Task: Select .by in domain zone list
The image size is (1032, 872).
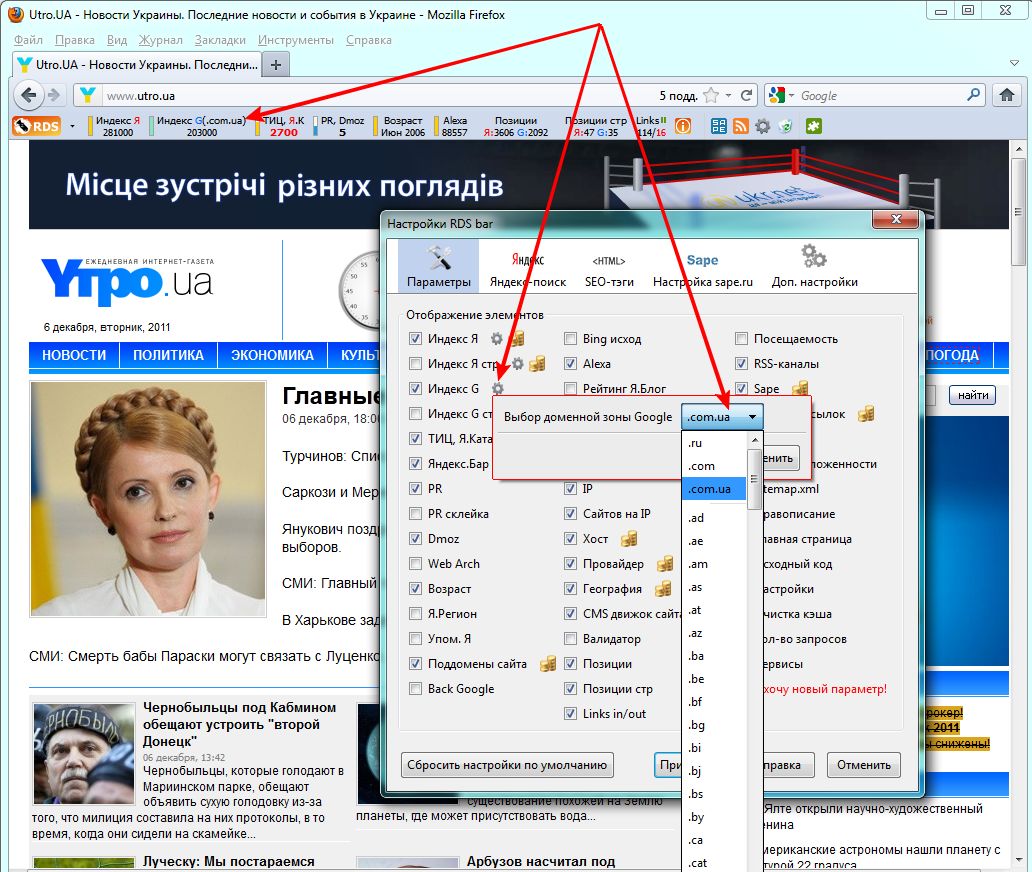Action: (714, 817)
